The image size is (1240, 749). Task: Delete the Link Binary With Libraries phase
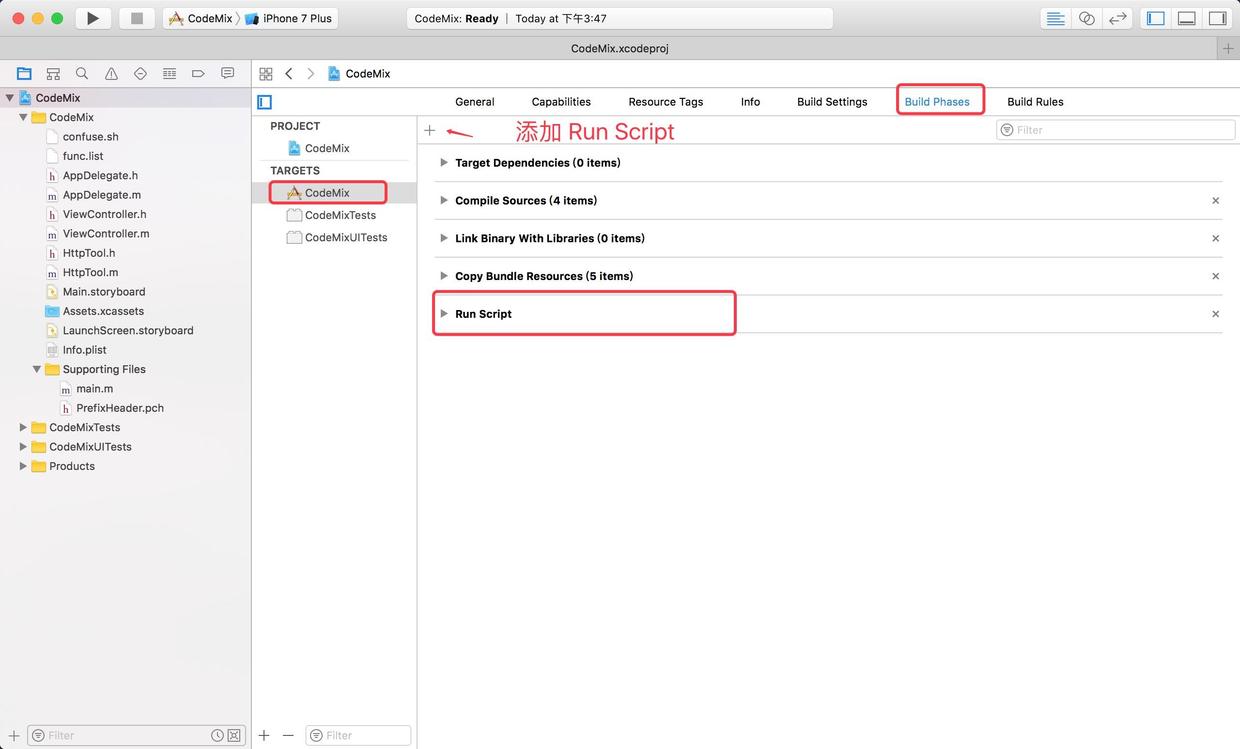[1216, 239]
